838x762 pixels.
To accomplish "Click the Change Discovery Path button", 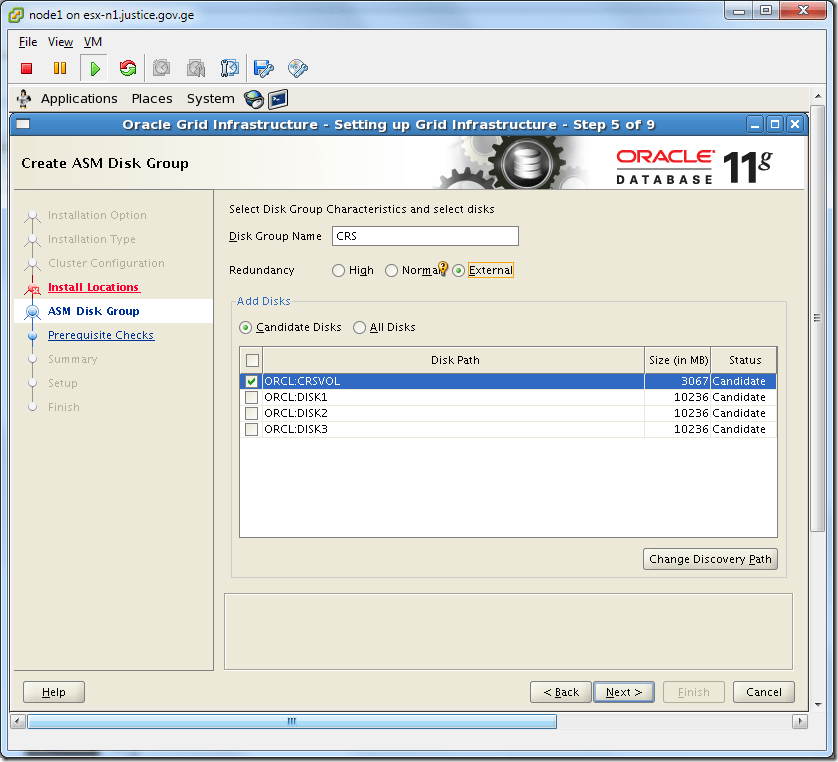I will tap(710, 559).
